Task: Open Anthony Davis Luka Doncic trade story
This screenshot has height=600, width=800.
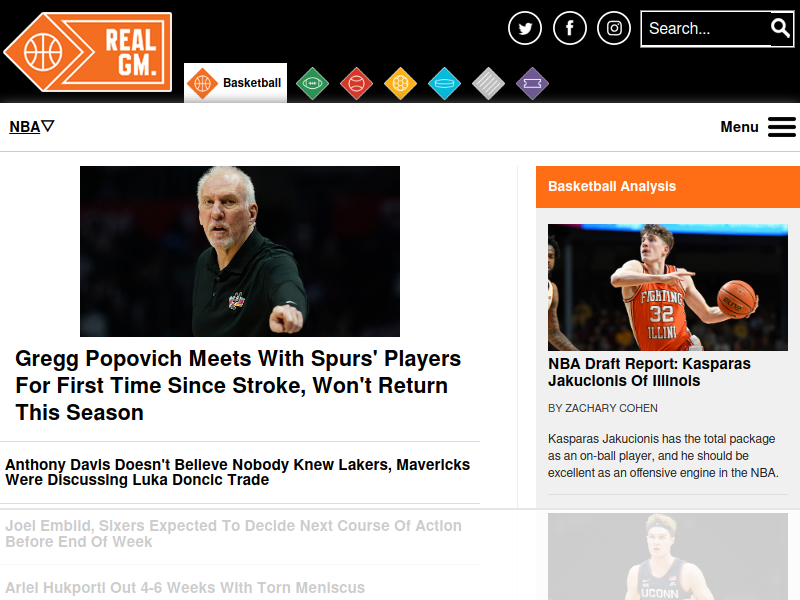Action: [238, 472]
